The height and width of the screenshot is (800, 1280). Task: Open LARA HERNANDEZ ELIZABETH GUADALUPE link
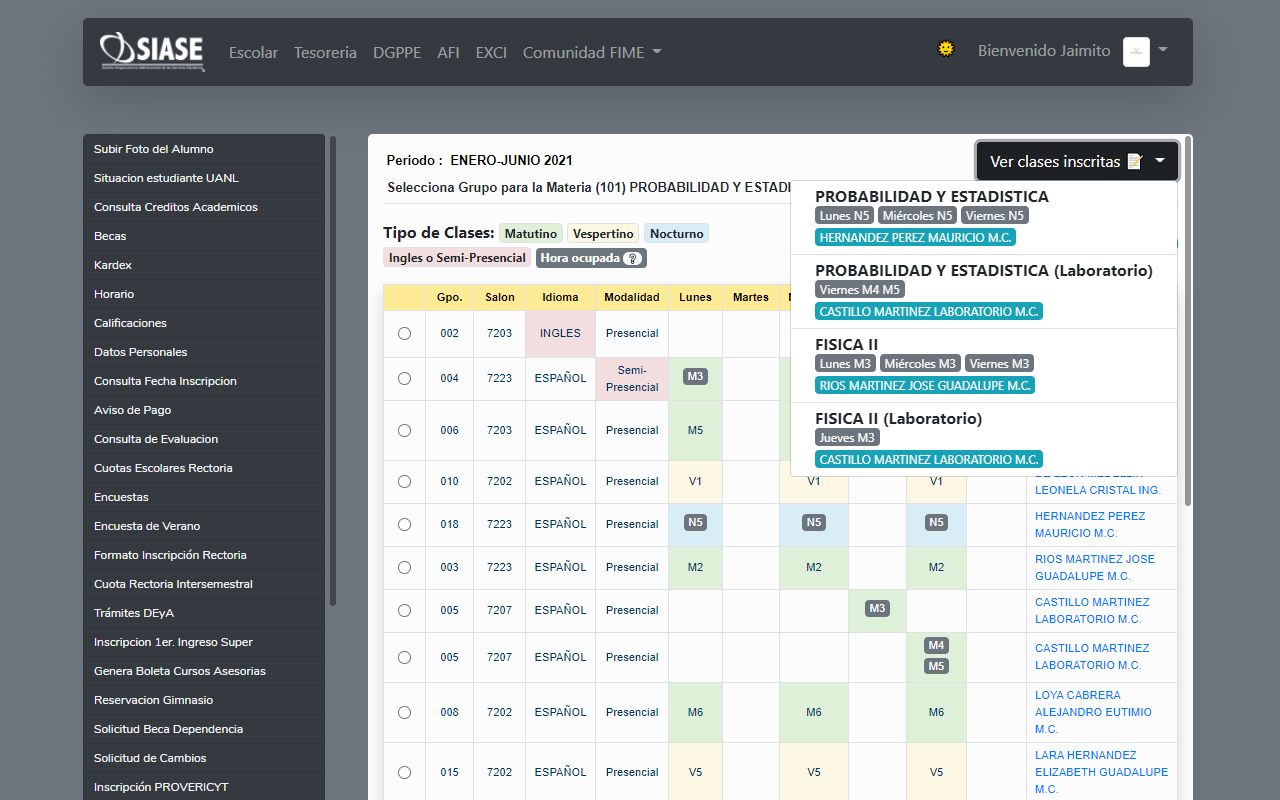click(x=1101, y=772)
